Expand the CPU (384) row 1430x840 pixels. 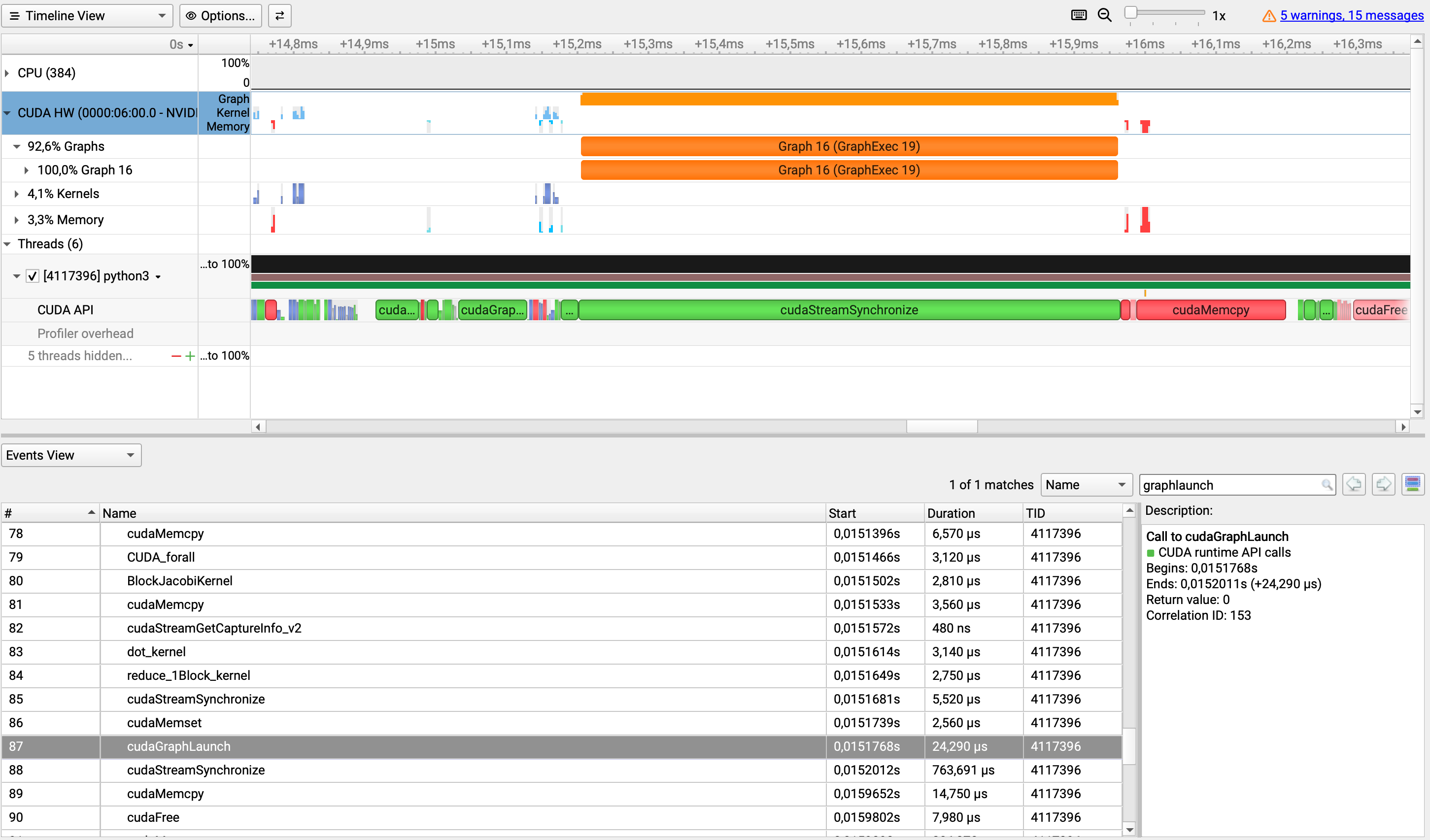pos(7,72)
